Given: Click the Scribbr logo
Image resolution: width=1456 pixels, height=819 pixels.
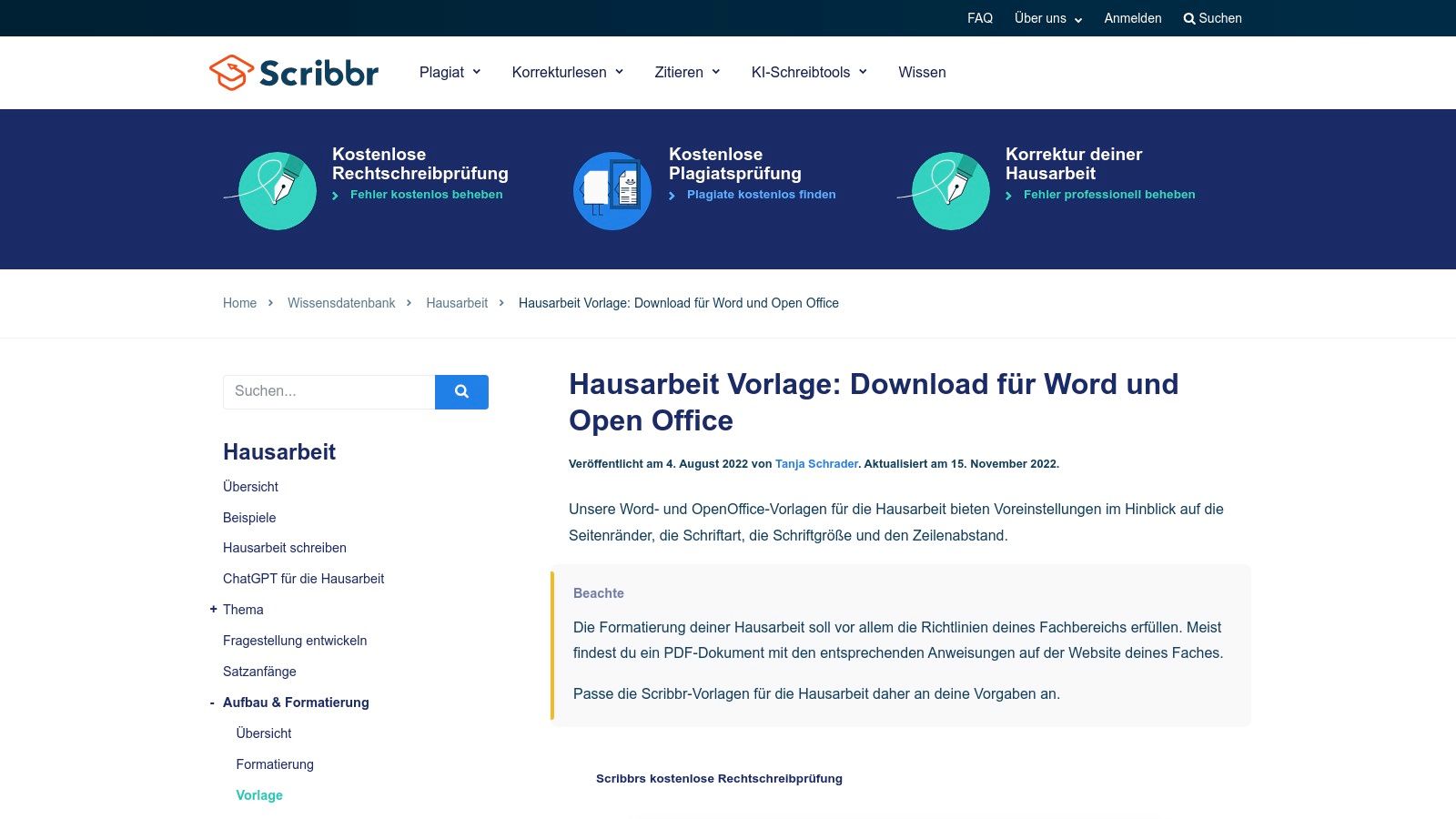Looking at the screenshot, I should tap(294, 72).
